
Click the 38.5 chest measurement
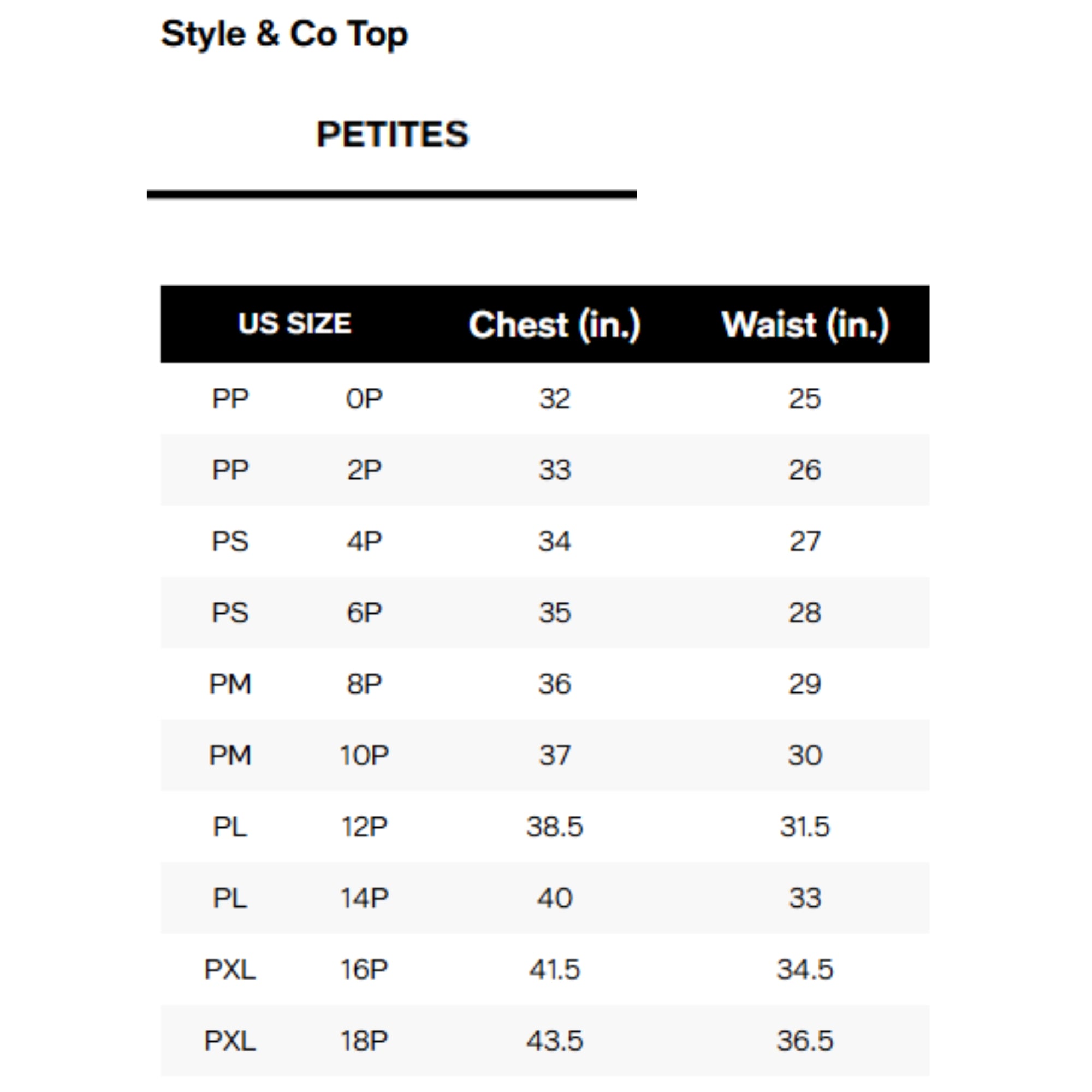coord(555,826)
